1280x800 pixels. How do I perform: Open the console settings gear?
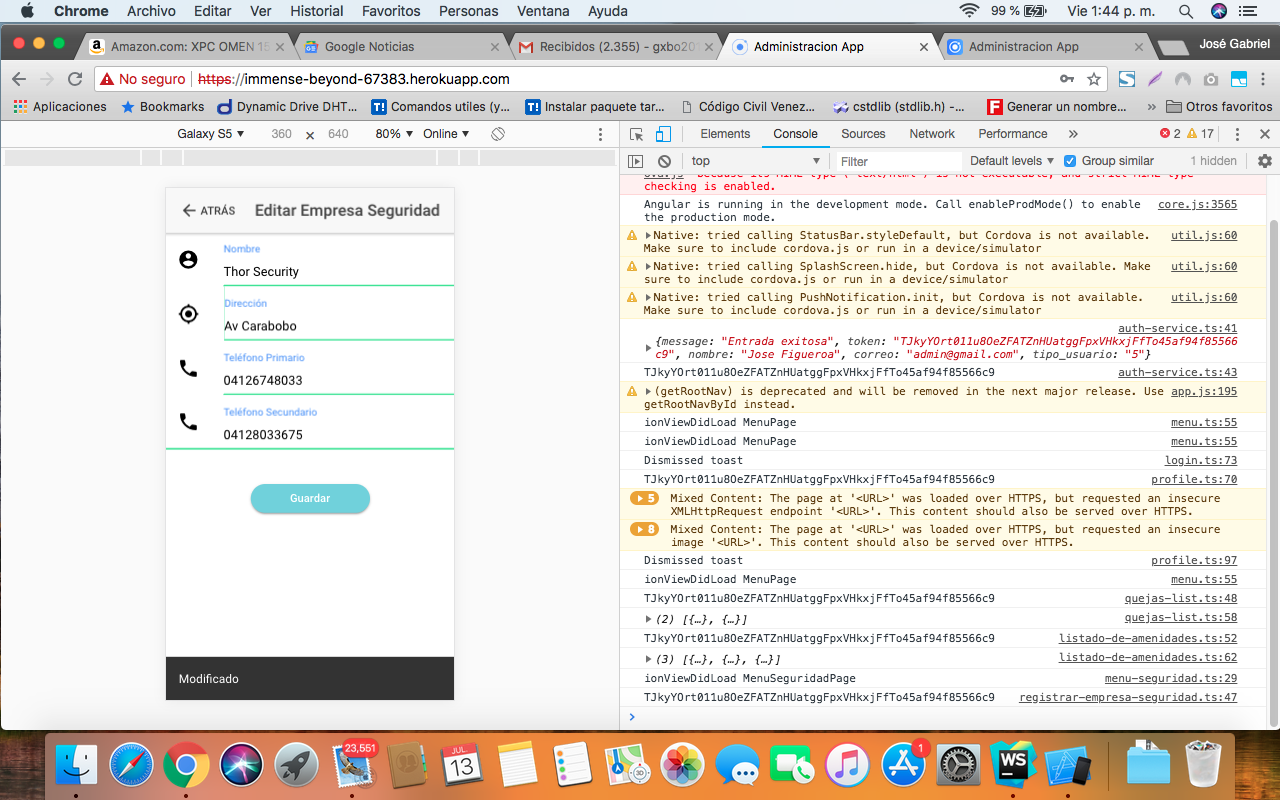[x=1265, y=161]
